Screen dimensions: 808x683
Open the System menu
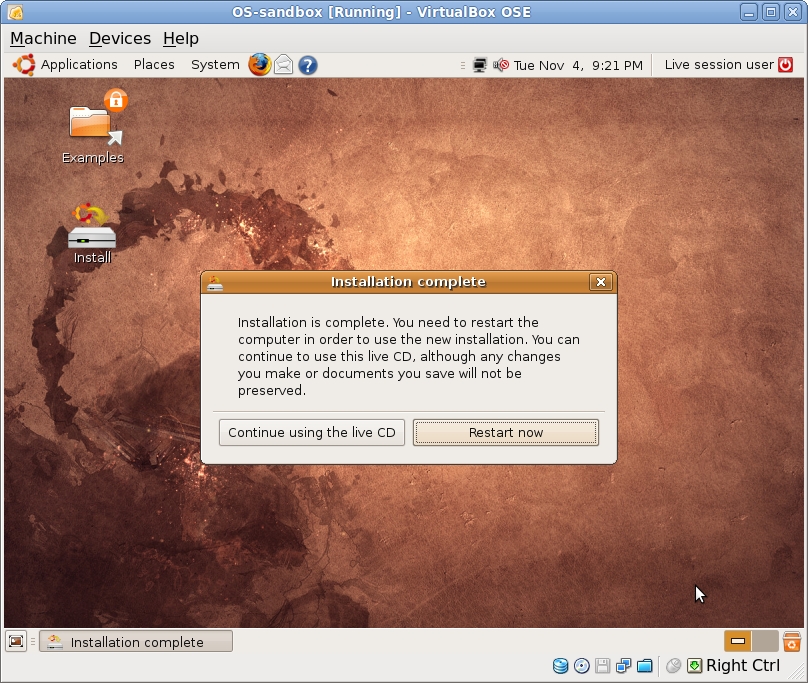point(215,64)
